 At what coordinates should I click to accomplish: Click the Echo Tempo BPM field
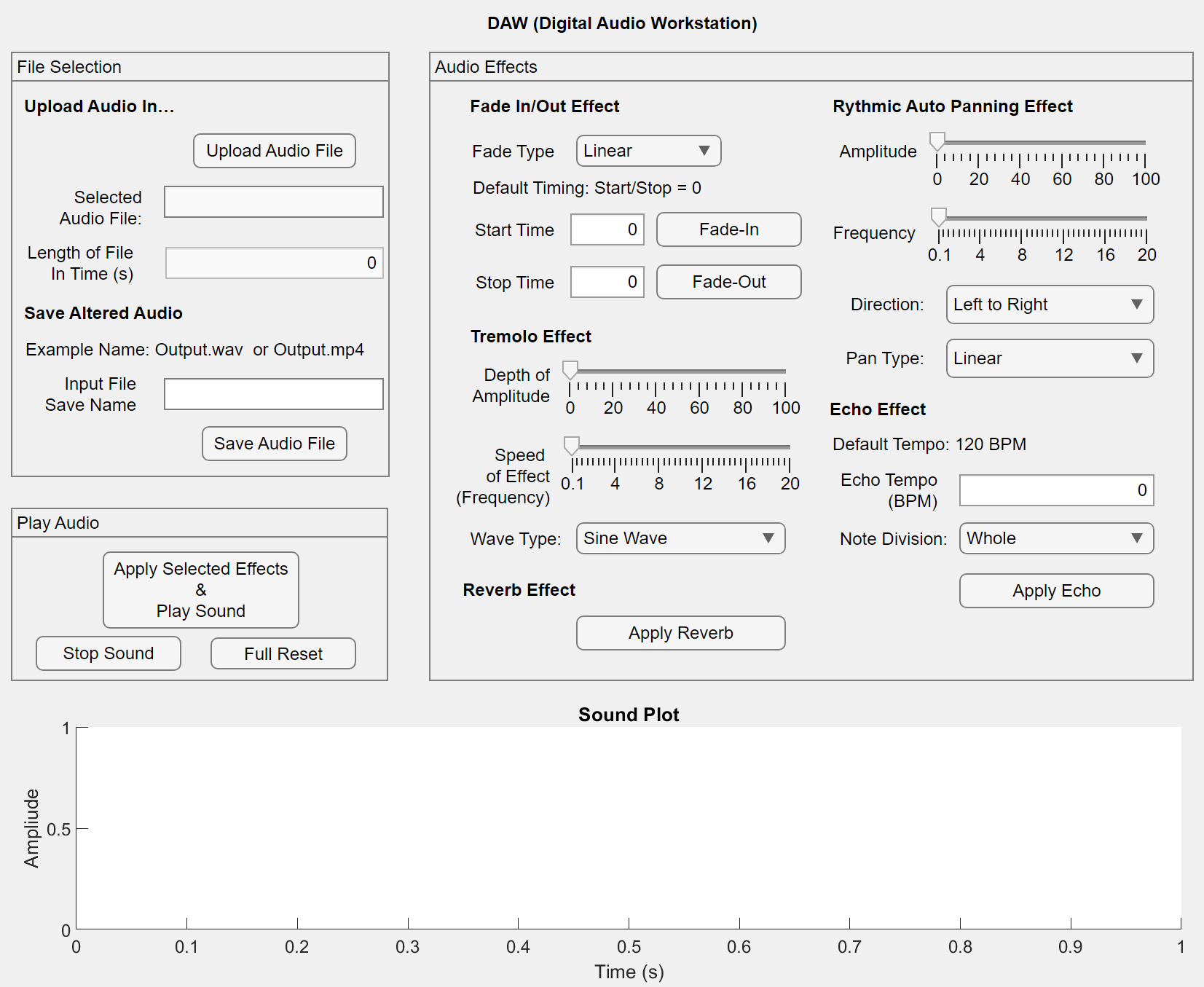[x=1055, y=490]
